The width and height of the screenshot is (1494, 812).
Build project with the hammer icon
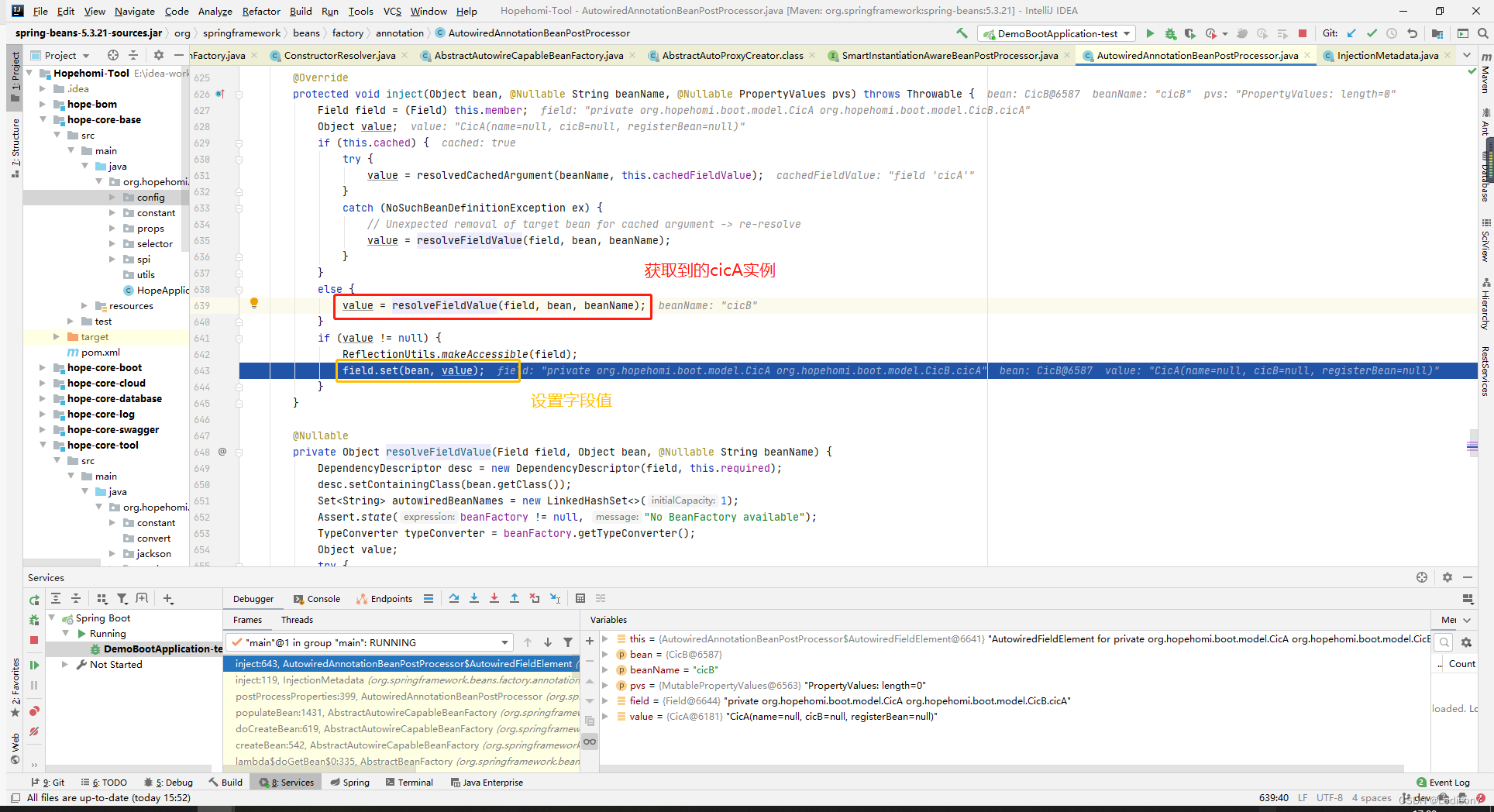coord(962,33)
